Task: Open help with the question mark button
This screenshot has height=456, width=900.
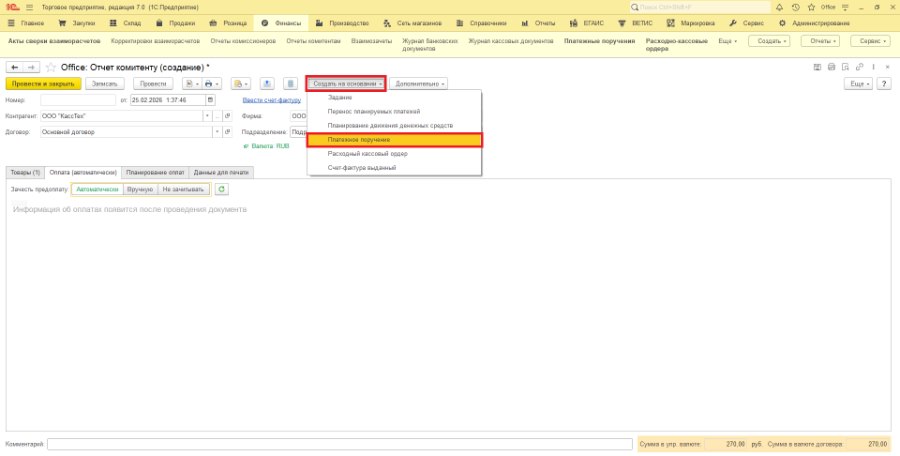Action: pyautogui.click(x=885, y=84)
